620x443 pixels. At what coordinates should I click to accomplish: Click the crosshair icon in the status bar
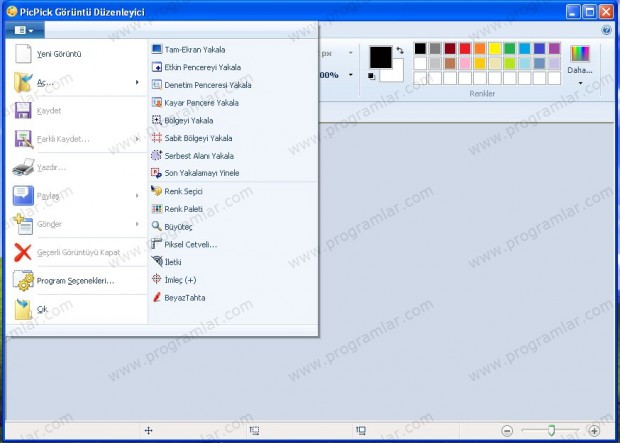148,430
